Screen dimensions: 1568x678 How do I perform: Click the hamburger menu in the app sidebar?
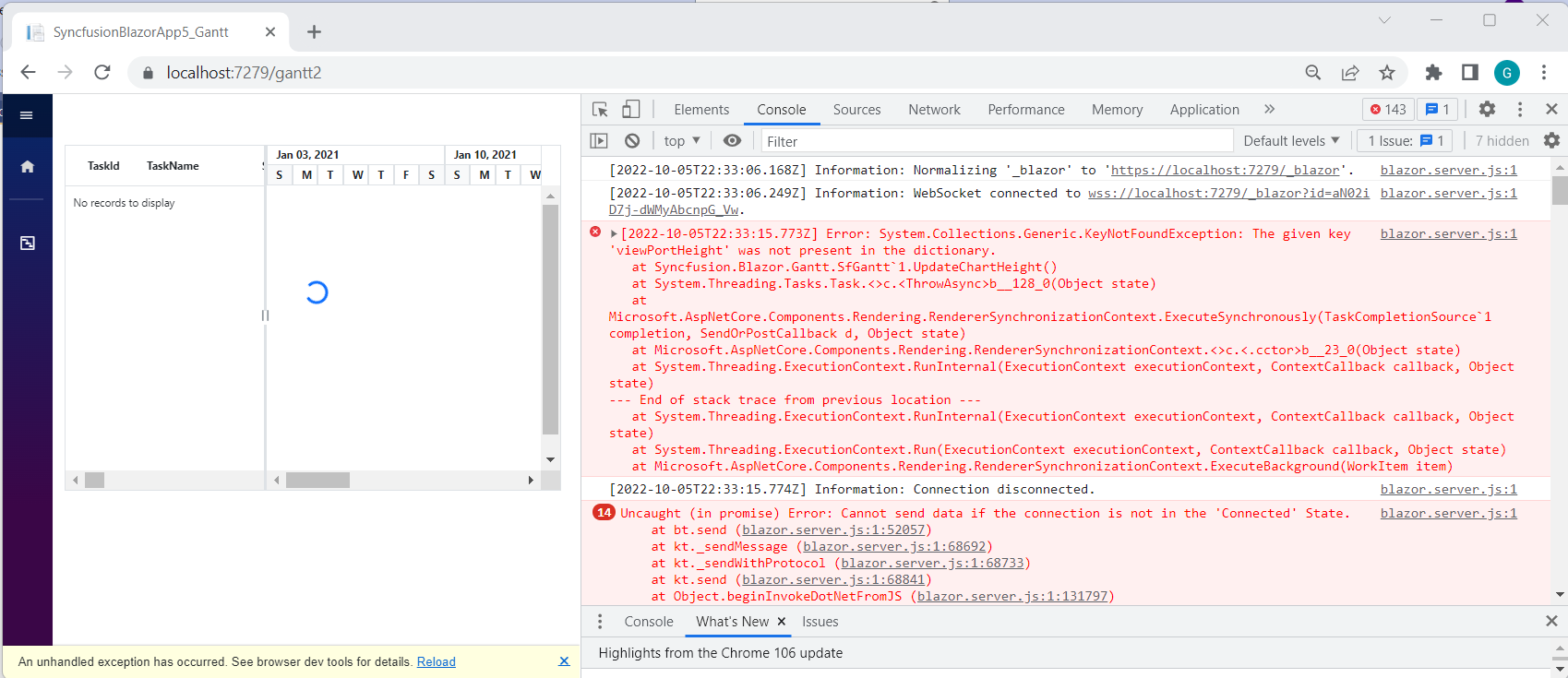point(27,115)
